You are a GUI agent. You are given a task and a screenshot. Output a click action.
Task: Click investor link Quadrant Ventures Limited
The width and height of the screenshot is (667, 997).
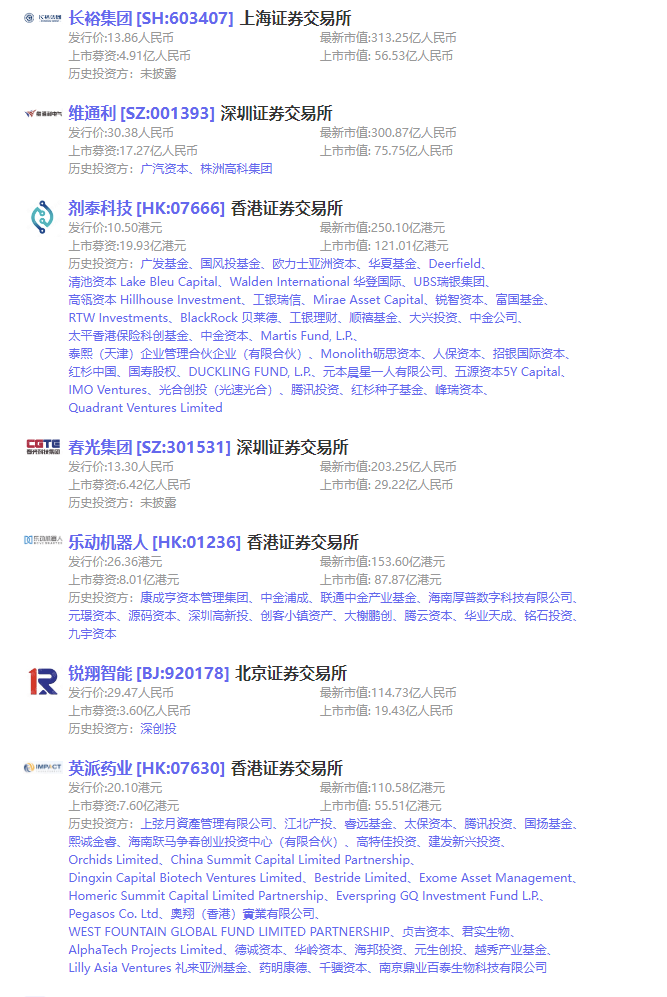(146, 408)
